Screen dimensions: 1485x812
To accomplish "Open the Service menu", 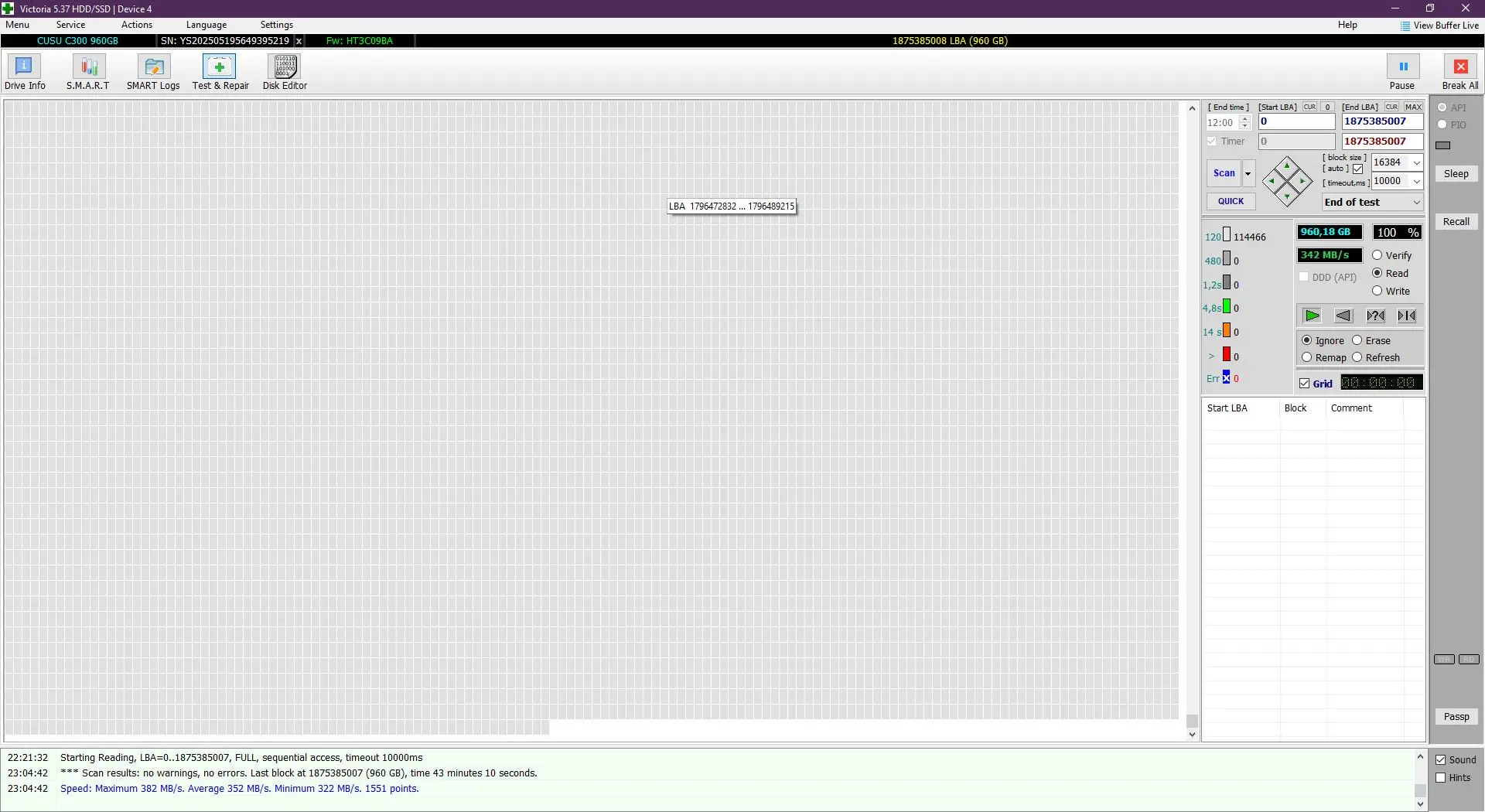I will 70,25.
